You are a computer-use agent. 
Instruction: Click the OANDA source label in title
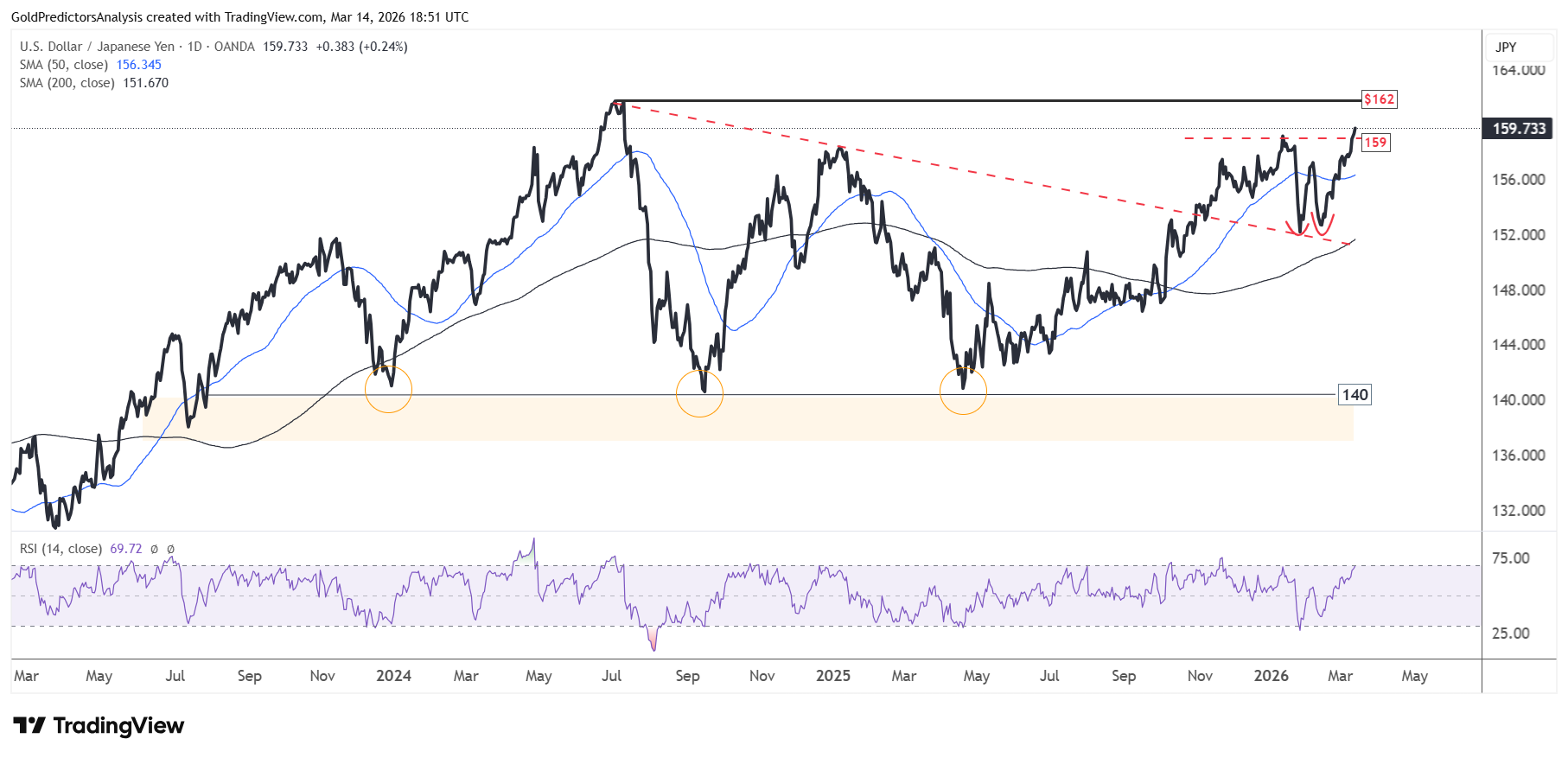pyautogui.click(x=234, y=47)
